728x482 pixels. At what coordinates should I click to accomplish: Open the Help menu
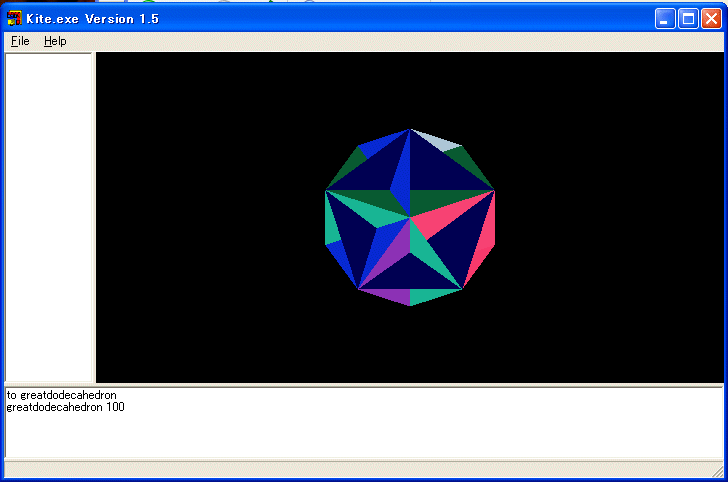(55, 41)
